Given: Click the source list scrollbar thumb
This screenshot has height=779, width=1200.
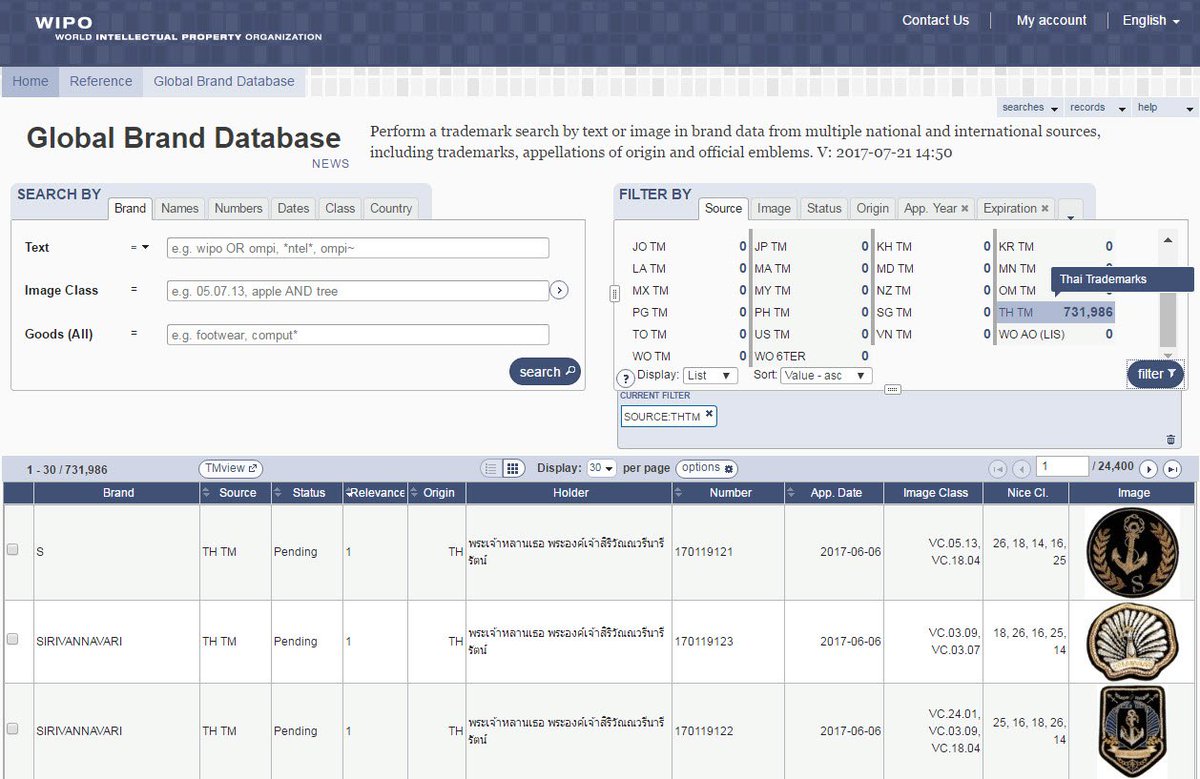Looking at the screenshot, I should pos(1167,319).
